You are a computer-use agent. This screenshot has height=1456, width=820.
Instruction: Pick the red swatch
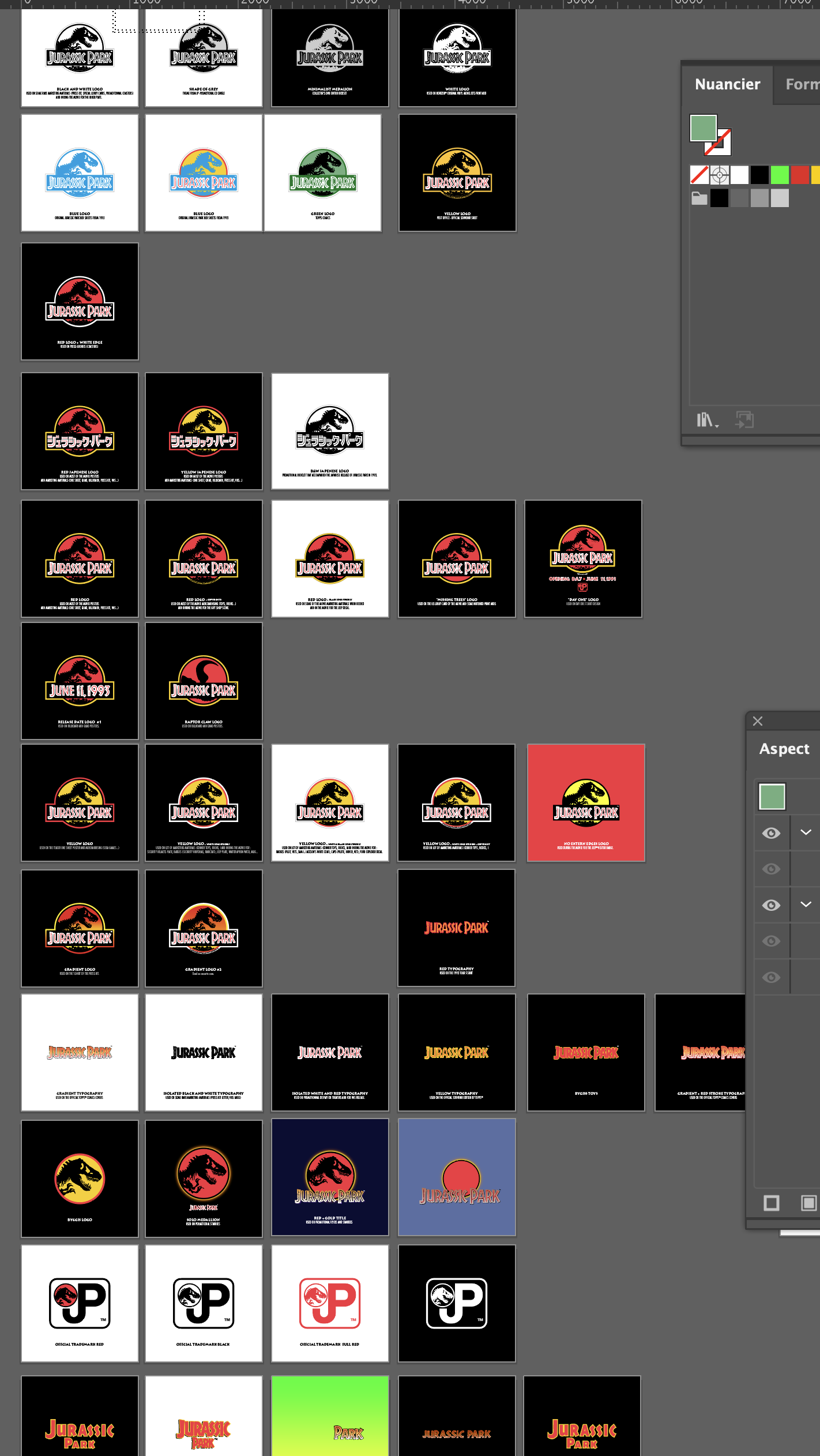pos(800,175)
